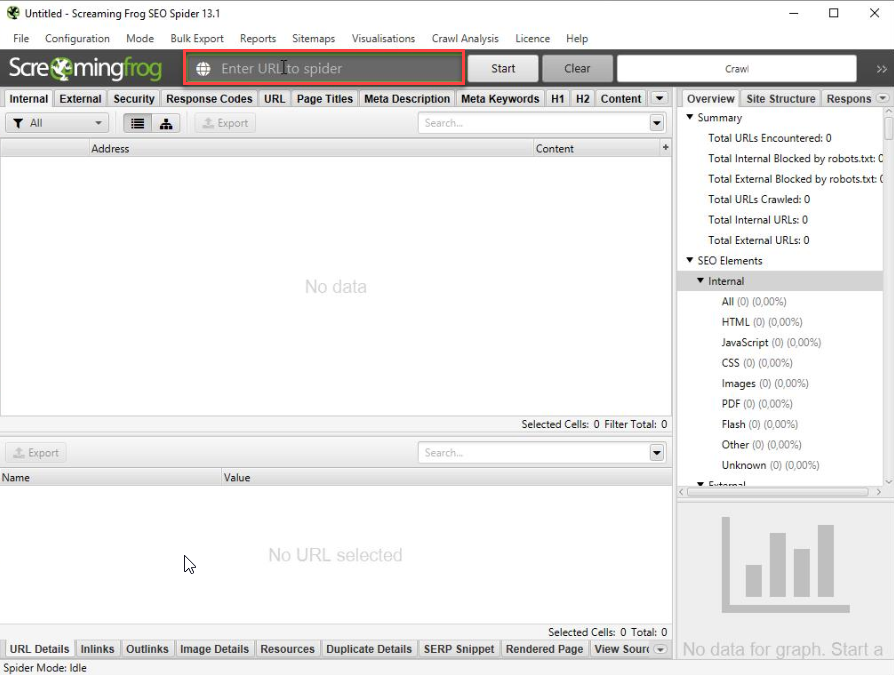Image resolution: width=894 pixels, height=675 pixels.
Task: Click the upper Export button
Action: pyautogui.click(x=225, y=123)
